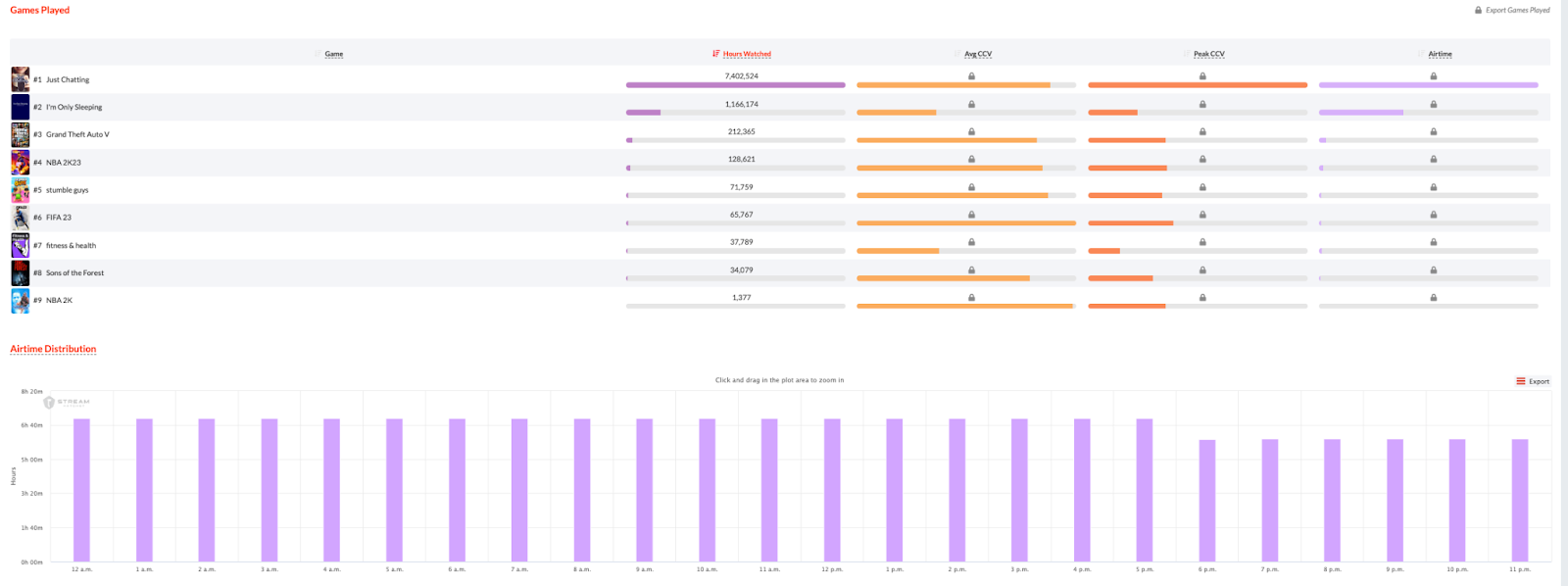Open the chart Export hamburger menu icon
1568x586 pixels.
(1521, 381)
